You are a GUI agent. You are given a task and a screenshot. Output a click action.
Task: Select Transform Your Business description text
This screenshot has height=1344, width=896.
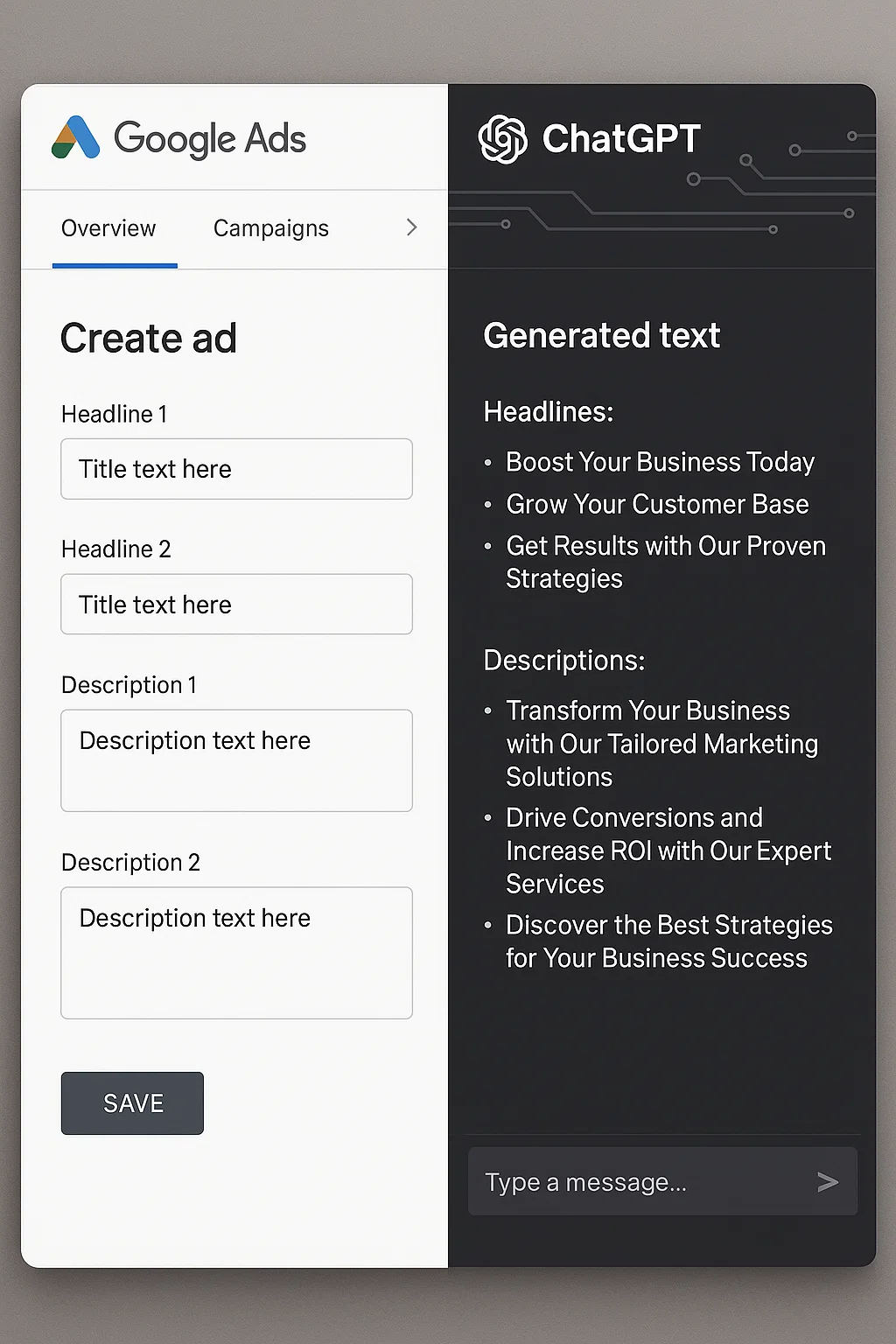(x=661, y=744)
